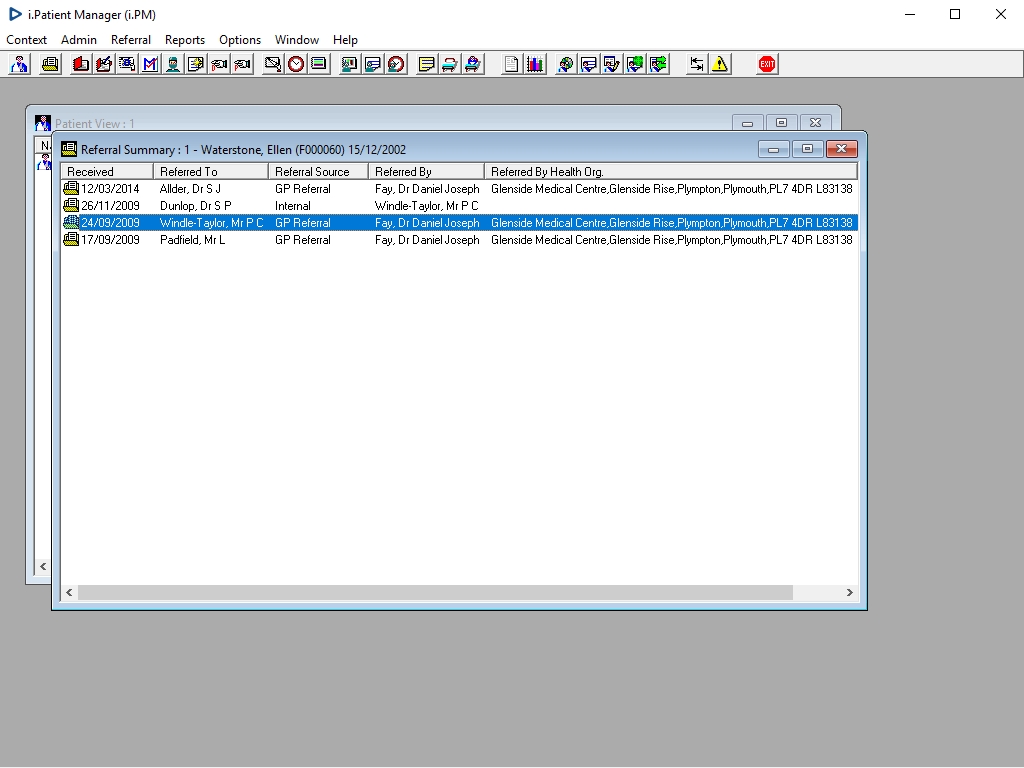1024x768 pixels.
Task: Click the red book with pen toolbar icon
Action: tap(104, 64)
